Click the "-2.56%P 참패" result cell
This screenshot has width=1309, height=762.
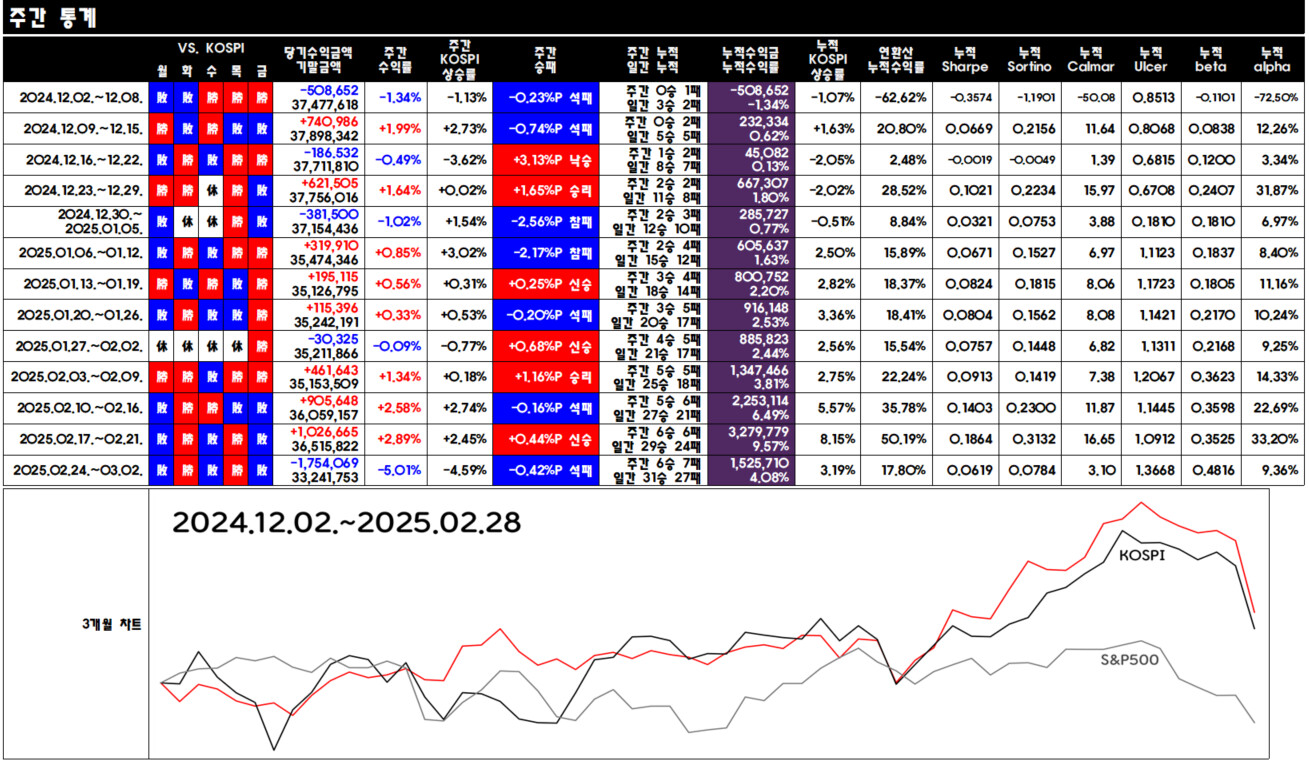(545, 222)
